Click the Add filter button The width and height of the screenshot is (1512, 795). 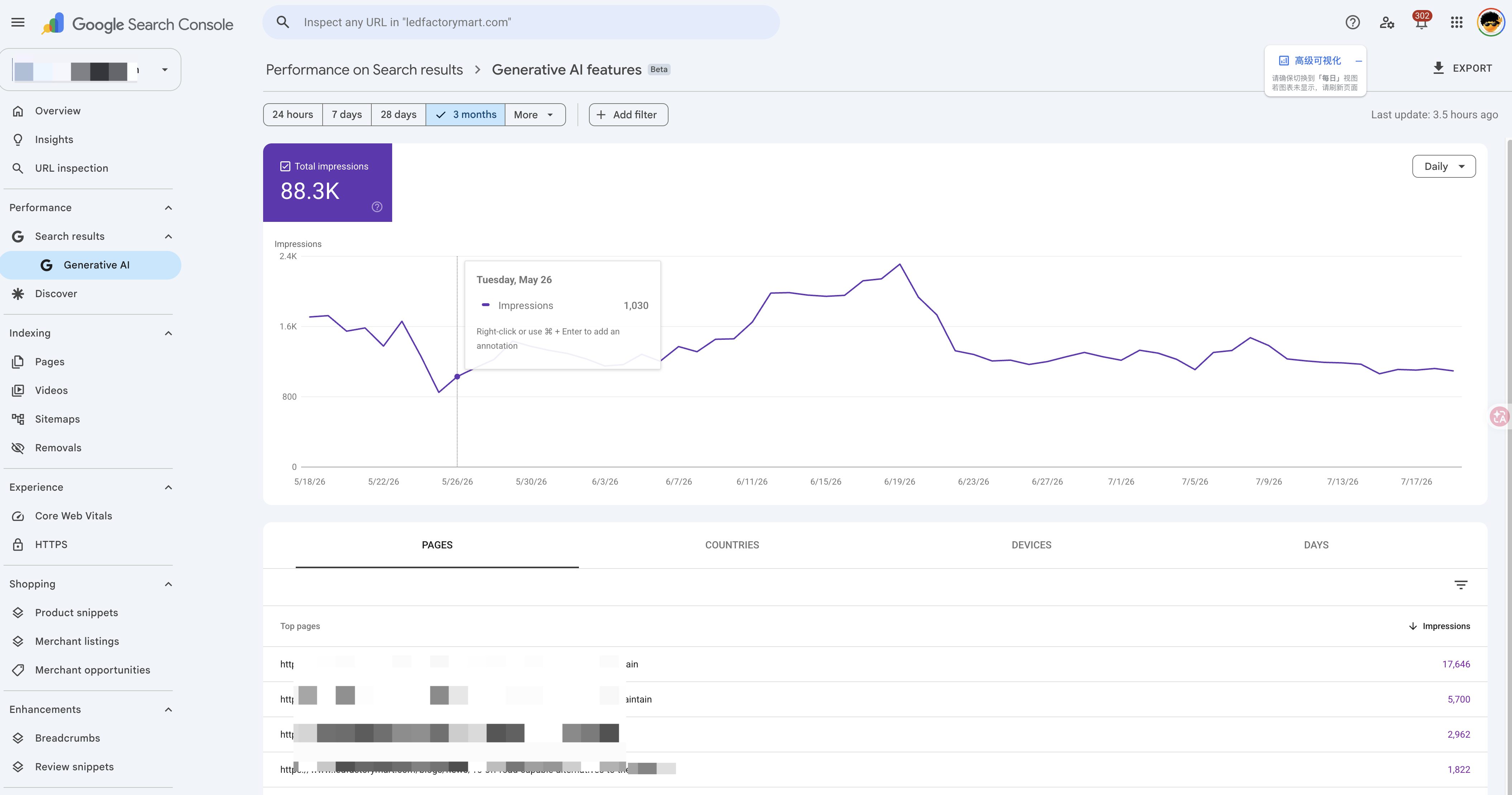point(628,115)
